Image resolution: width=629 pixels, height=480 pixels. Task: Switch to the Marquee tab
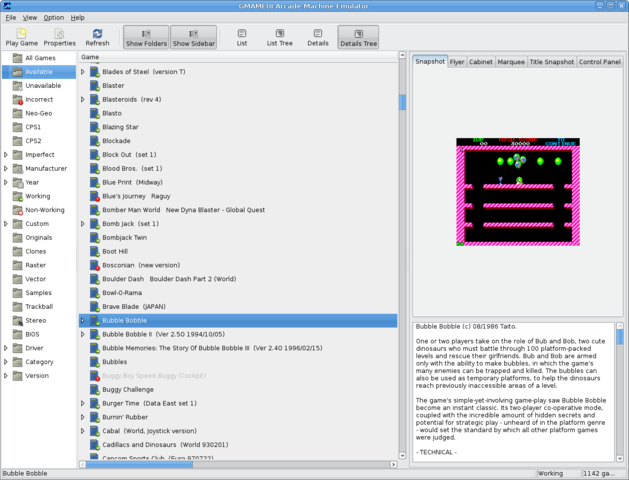point(510,62)
